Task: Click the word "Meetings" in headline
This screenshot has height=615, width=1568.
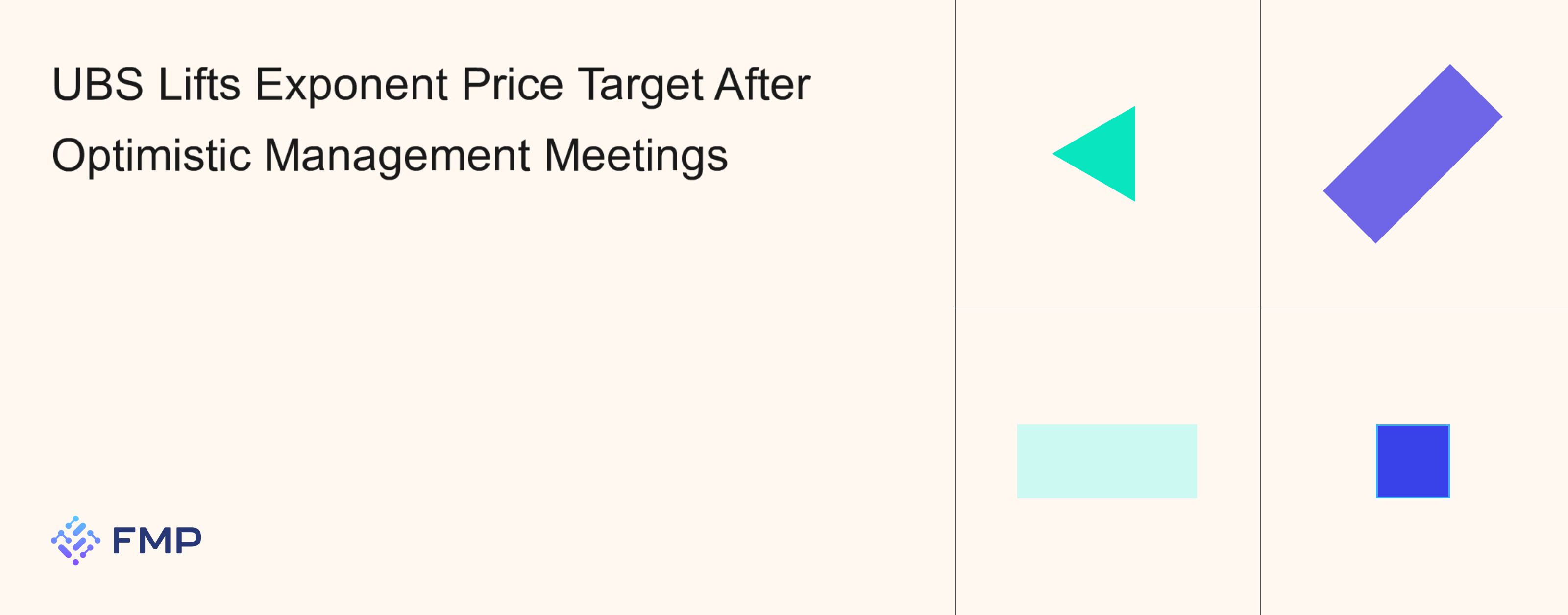Action: point(636,156)
